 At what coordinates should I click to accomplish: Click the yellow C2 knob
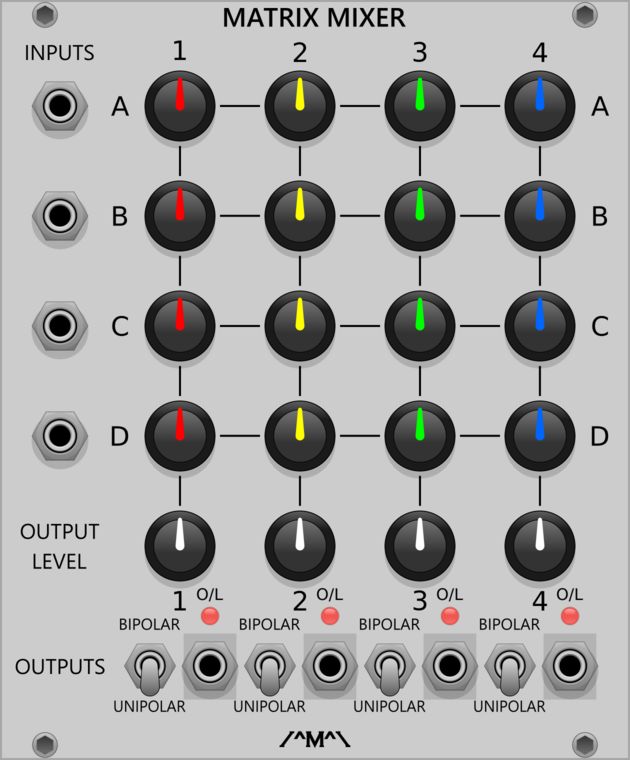(x=300, y=326)
